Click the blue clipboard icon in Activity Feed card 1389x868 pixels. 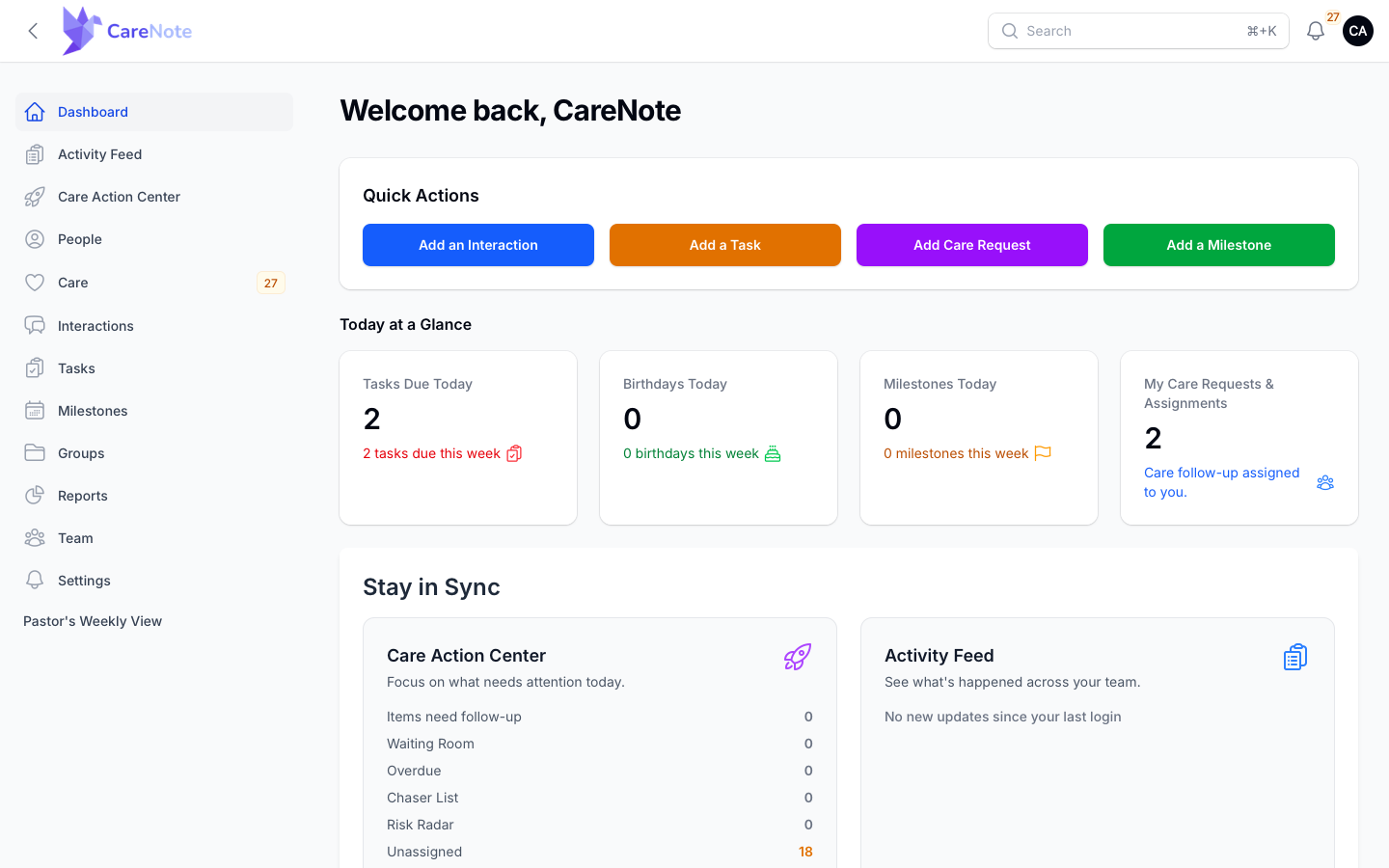tap(1295, 657)
